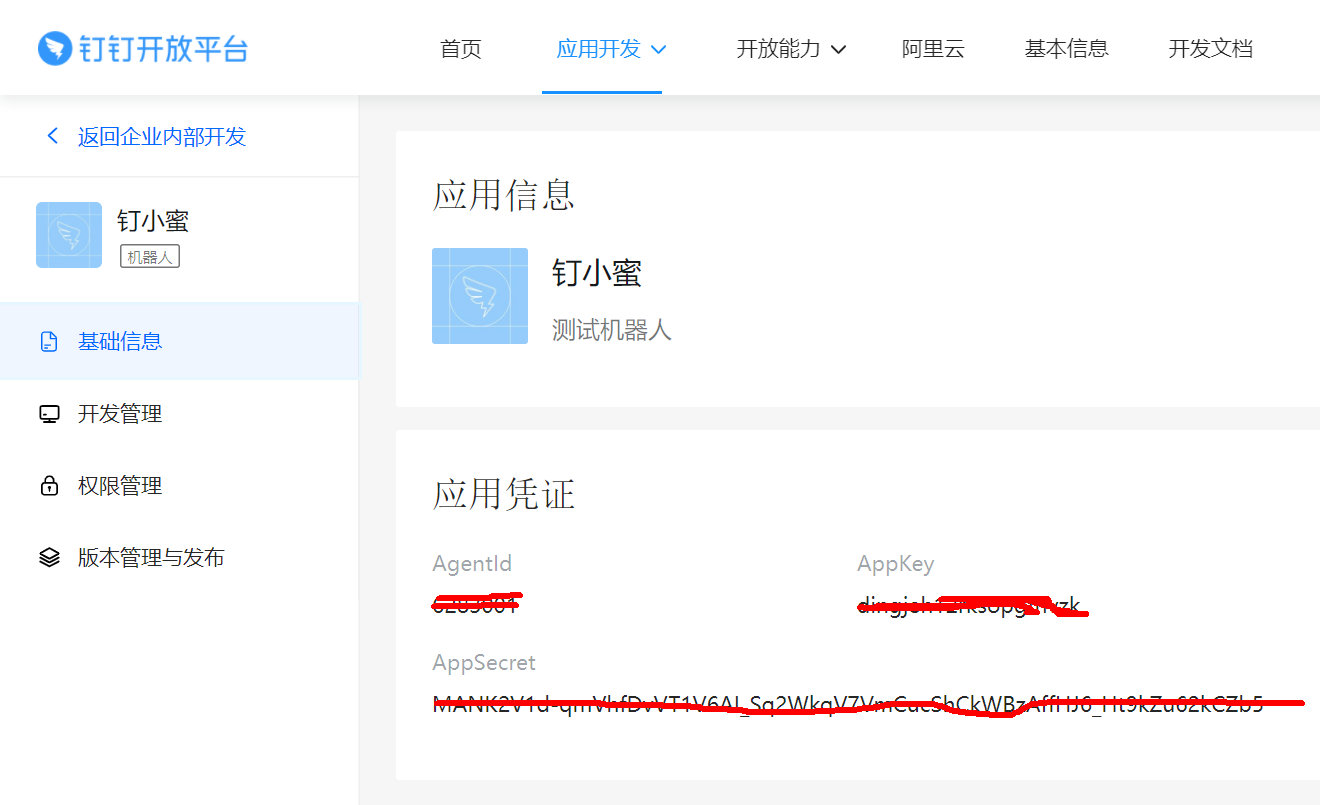Viewport: 1320px width, 805px height.
Task: Open the 开发文档 link
Action: [1210, 49]
